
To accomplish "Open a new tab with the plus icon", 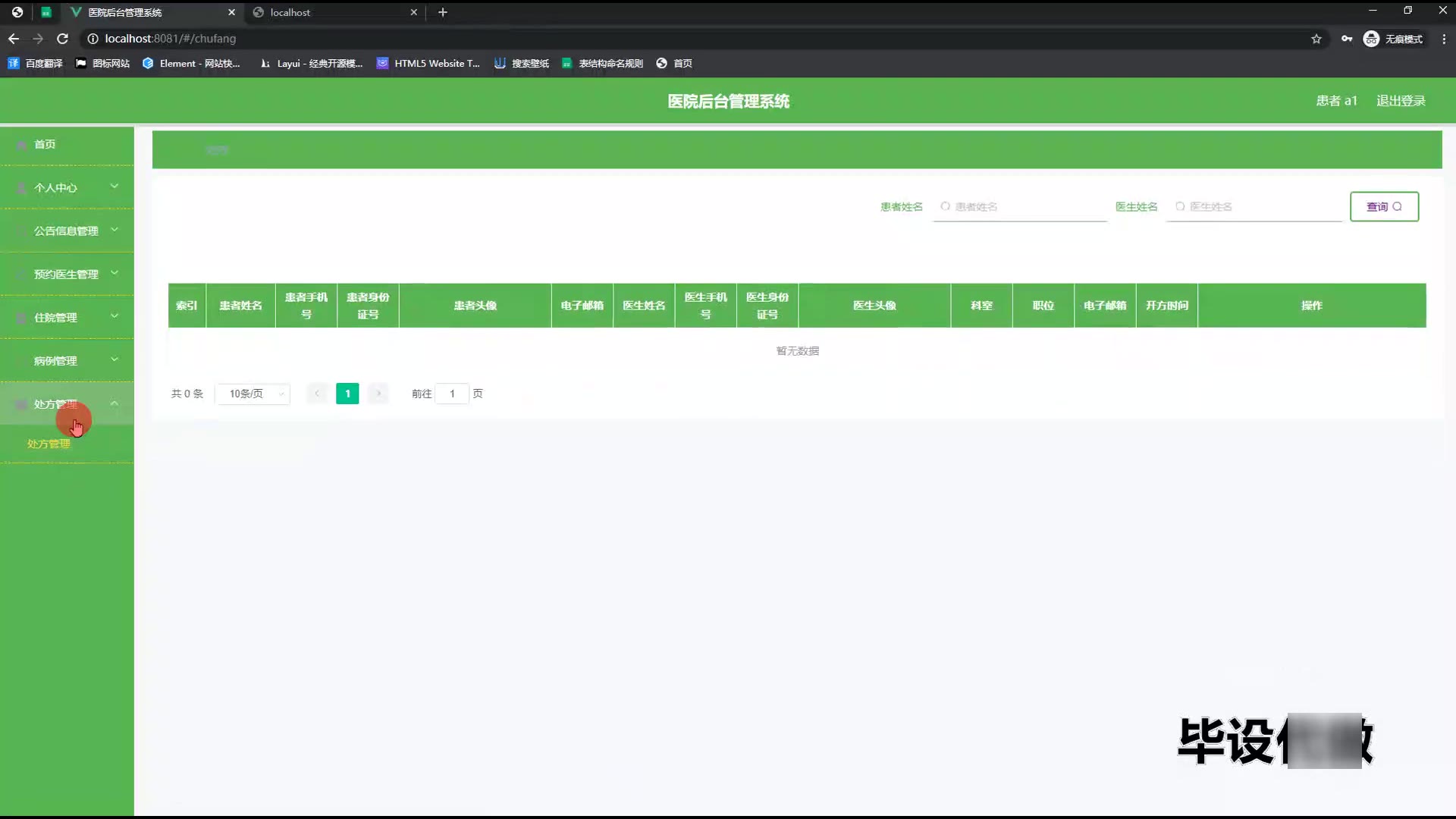I will pyautogui.click(x=443, y=12).
